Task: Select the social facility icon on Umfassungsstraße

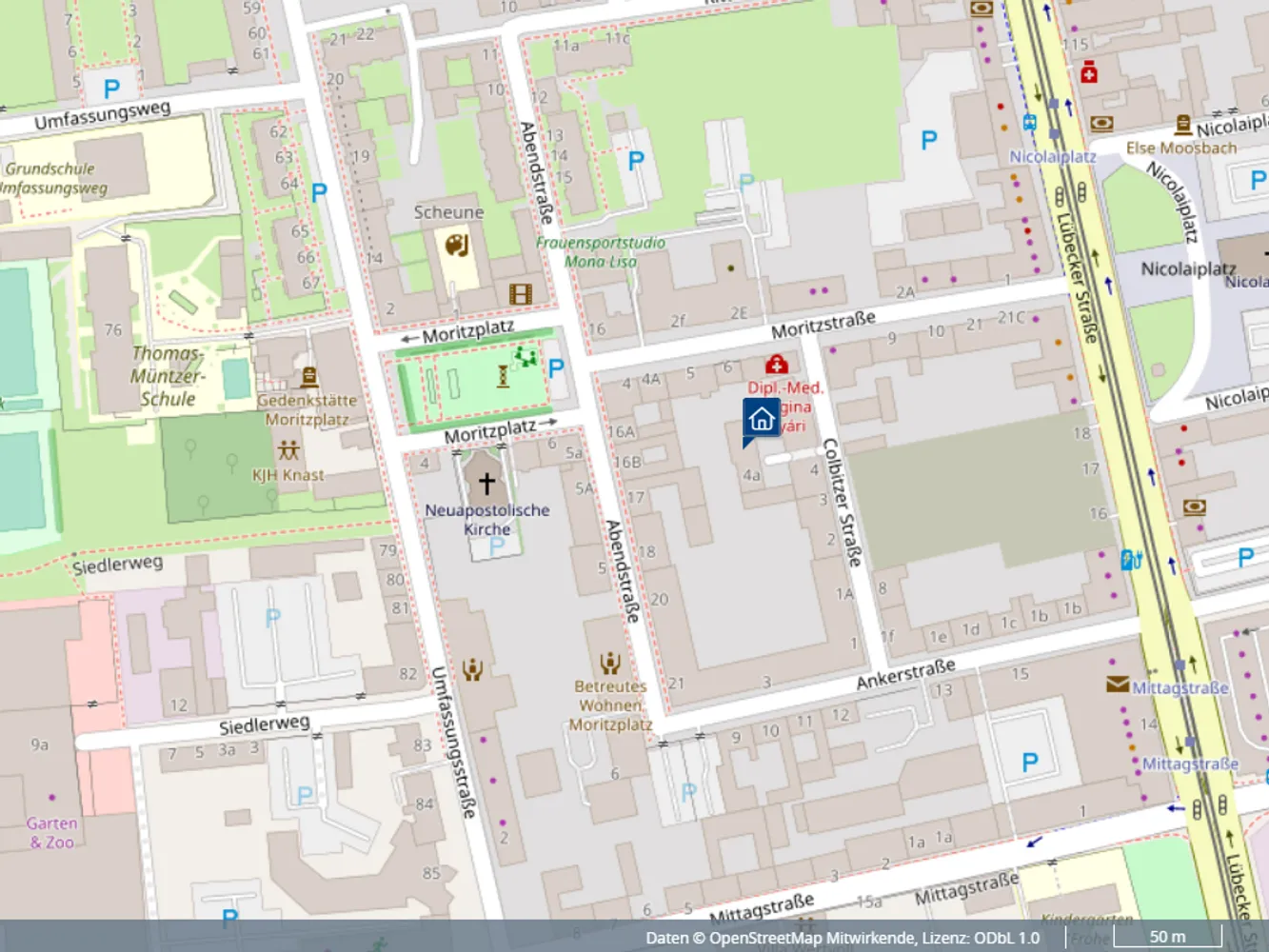Action: (473, 669)
